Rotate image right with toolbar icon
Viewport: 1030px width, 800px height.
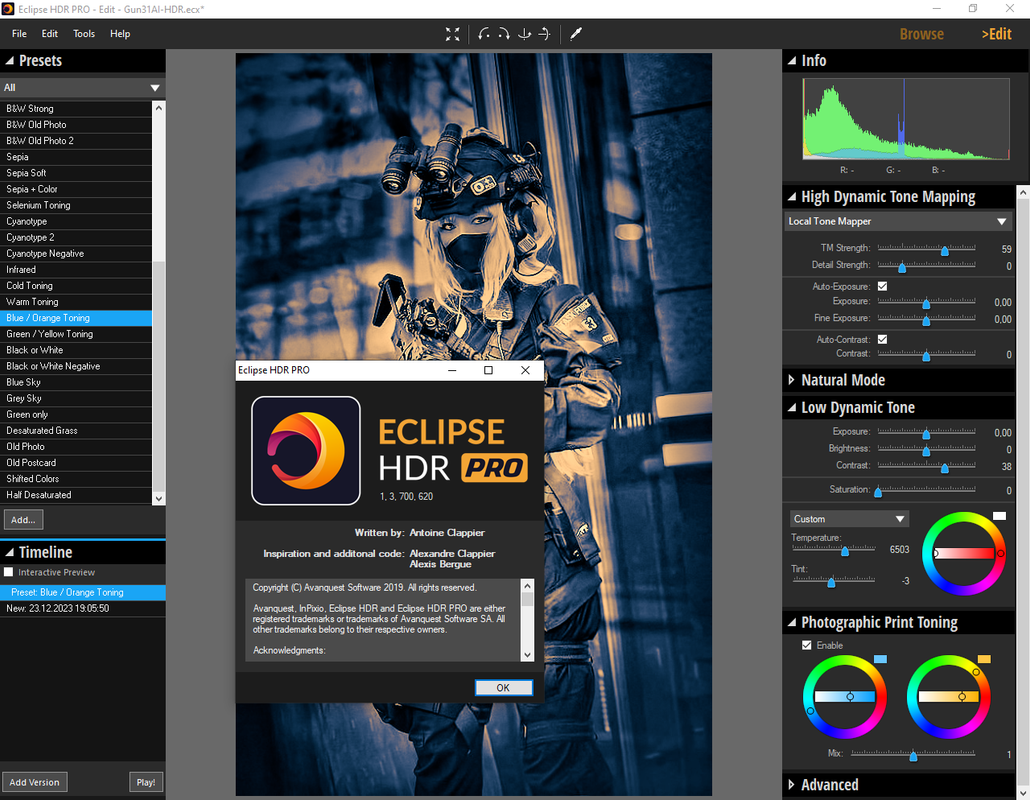tap(504, 34)
